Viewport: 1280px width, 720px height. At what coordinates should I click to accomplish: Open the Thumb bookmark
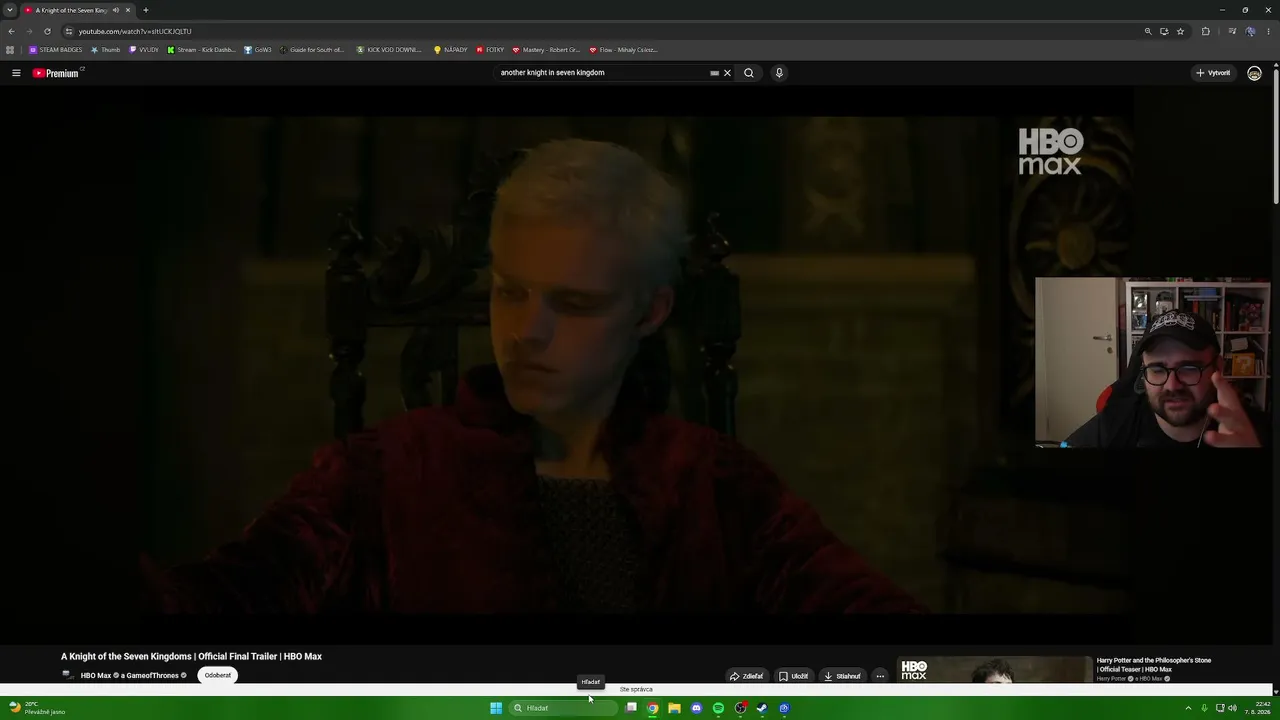click(105, 50)
